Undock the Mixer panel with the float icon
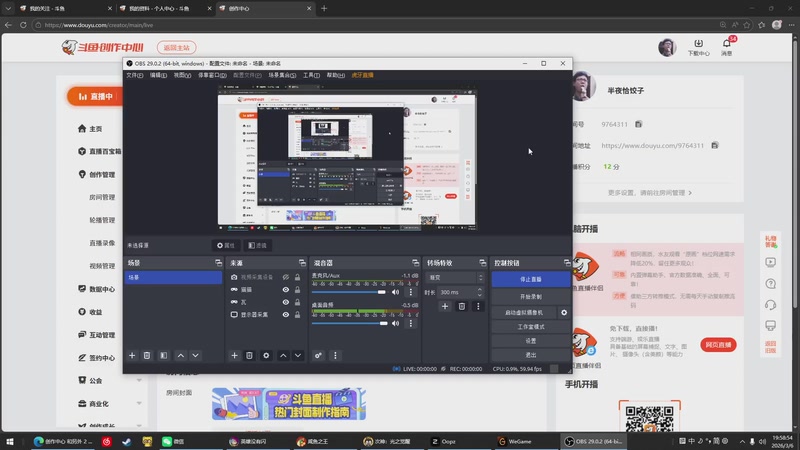800x450 pixels. pos(415,263)
